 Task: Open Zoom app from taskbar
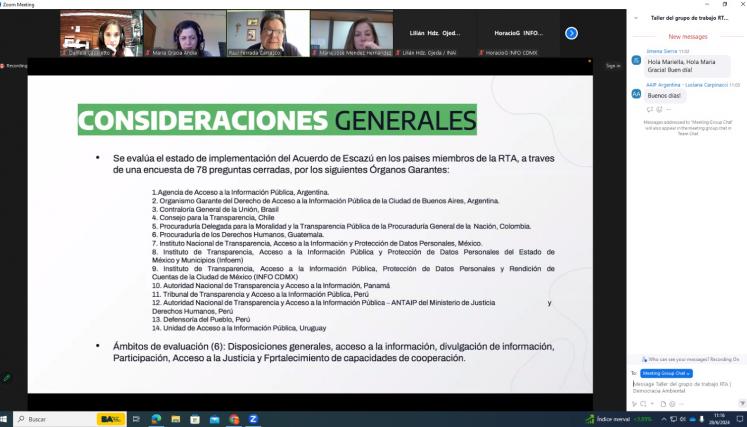coord(253,419)
